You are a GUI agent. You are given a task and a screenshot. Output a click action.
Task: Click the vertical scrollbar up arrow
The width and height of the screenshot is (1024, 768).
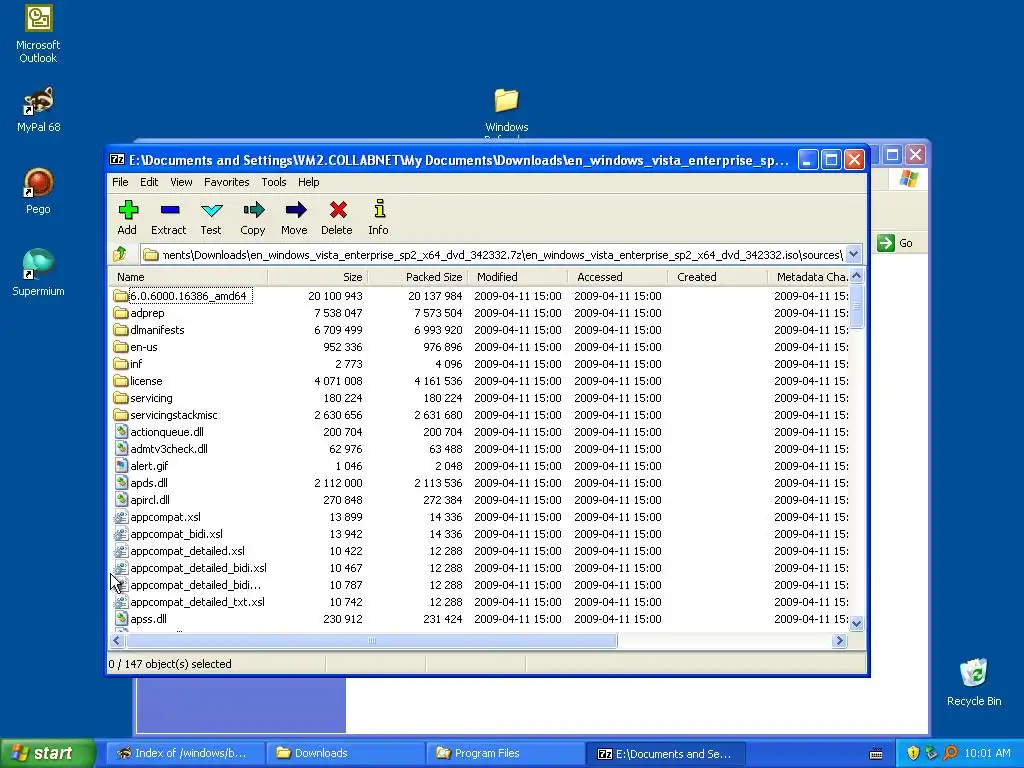pyautogui.click(x=856, y=276)
